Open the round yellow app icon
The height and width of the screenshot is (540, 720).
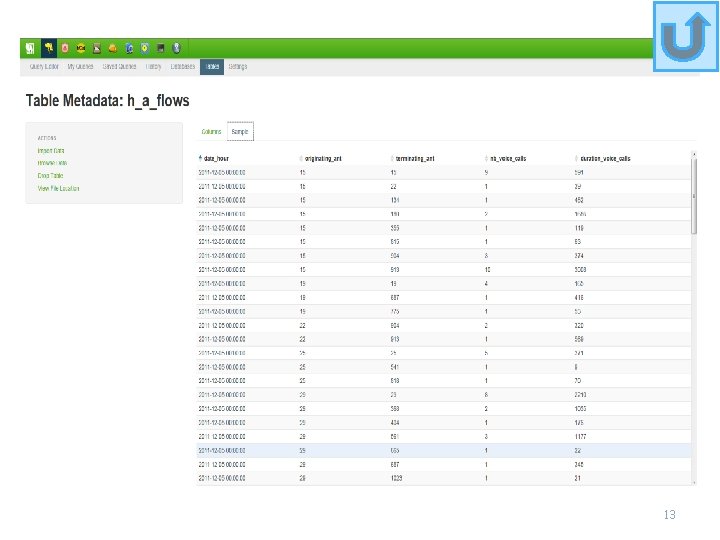tap(81, 48)
